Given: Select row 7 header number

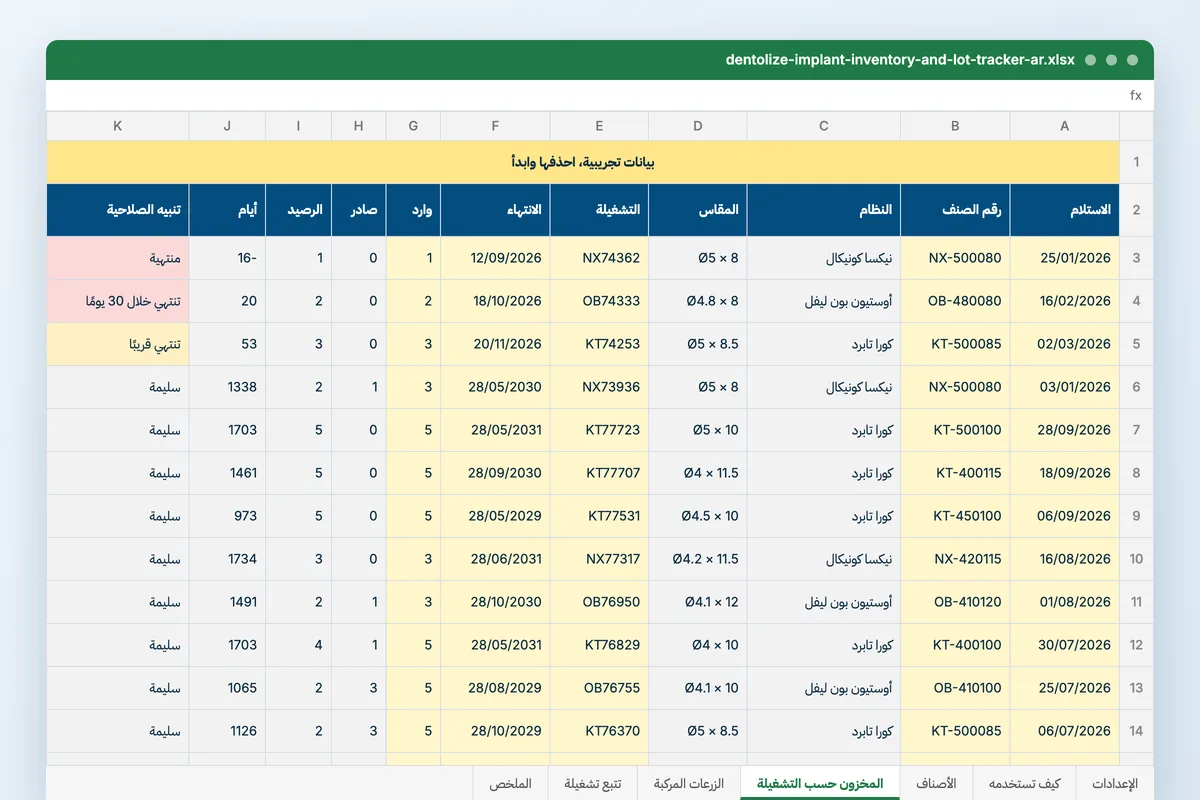Looking at the screenshot, I should (x=1136, y=430).
